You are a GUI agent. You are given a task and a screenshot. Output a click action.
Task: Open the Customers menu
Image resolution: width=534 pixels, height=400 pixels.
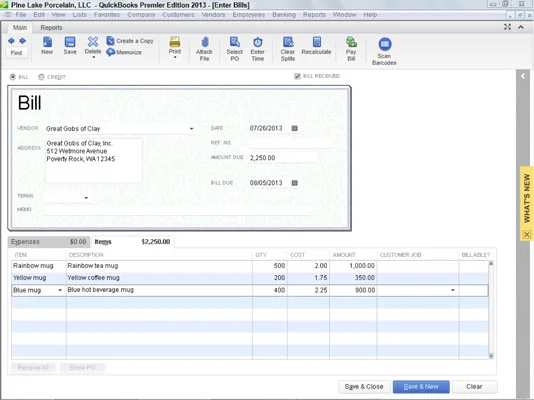coord(178,15)
